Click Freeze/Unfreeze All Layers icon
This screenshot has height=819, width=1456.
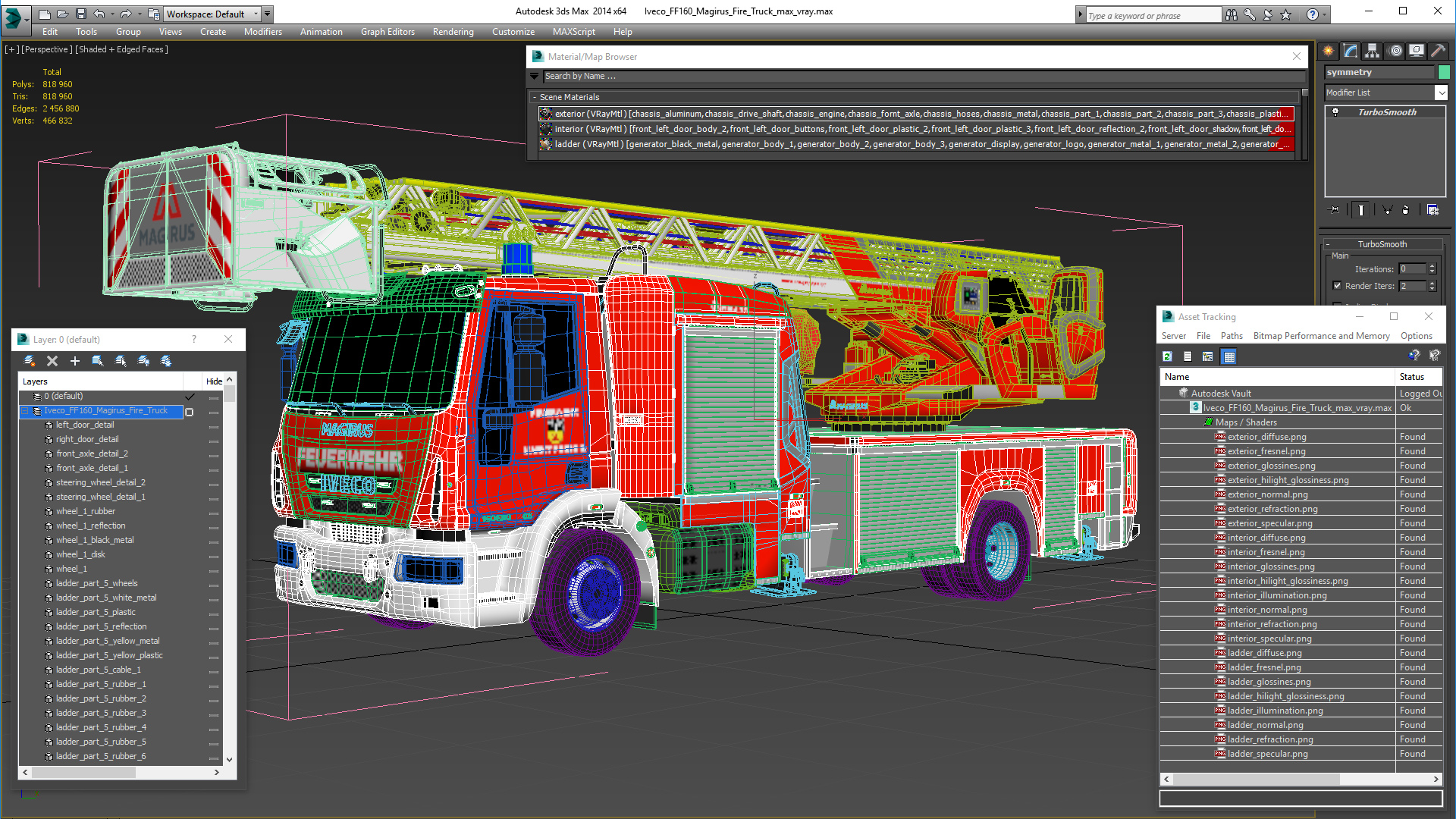click(x=166, y=361)
